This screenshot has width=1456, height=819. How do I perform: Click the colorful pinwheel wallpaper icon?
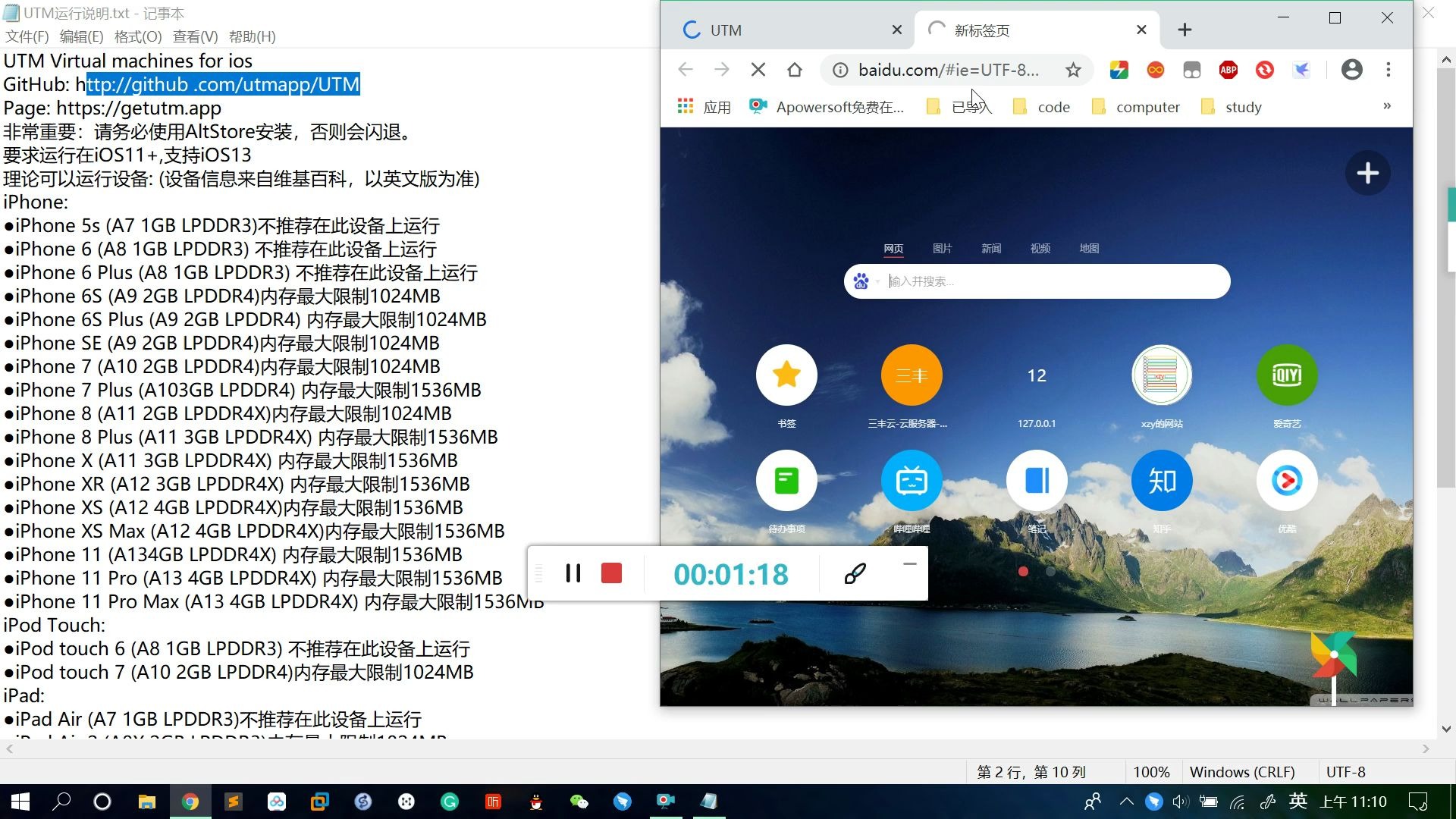[1333, 654]
